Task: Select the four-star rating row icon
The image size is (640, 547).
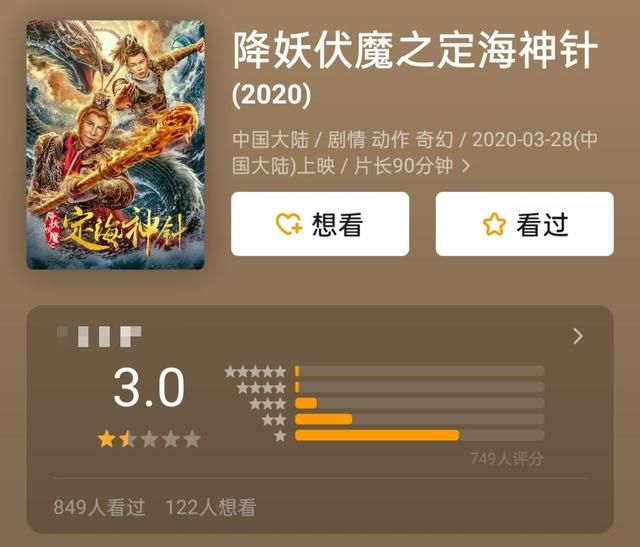Action: (261, 387)
